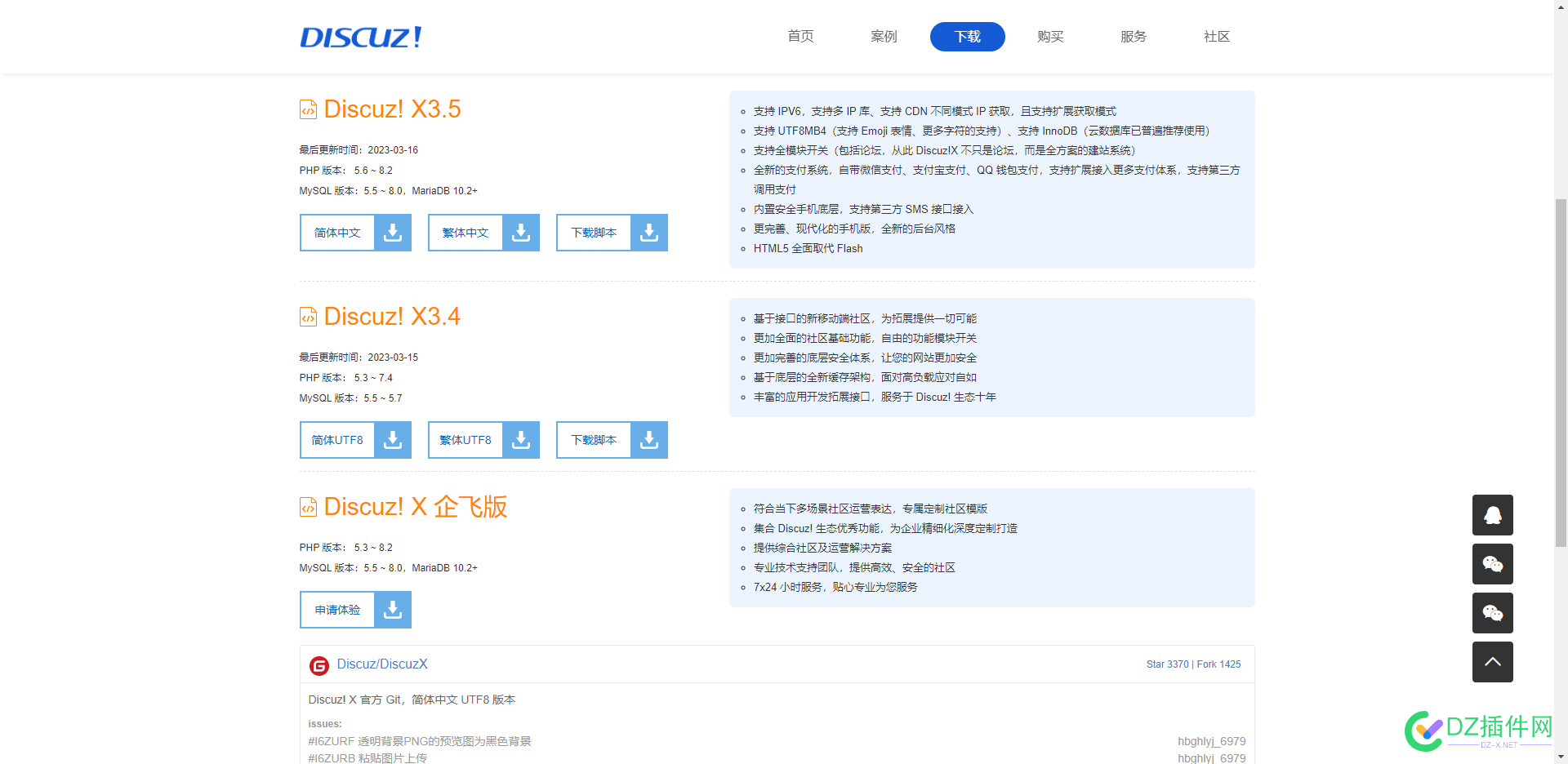Click X3.5 PHP 版本: 5.6 ~ 8.2 text

(346, 171)
